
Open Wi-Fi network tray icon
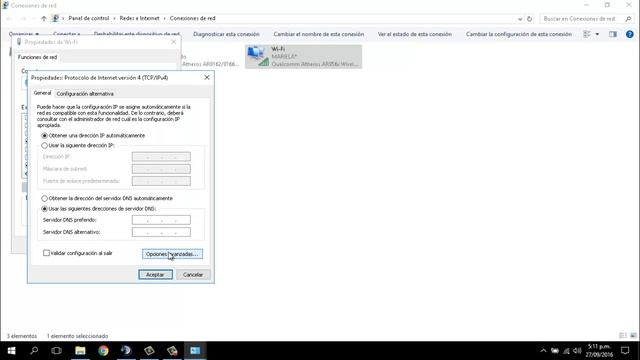pos(567,351)
